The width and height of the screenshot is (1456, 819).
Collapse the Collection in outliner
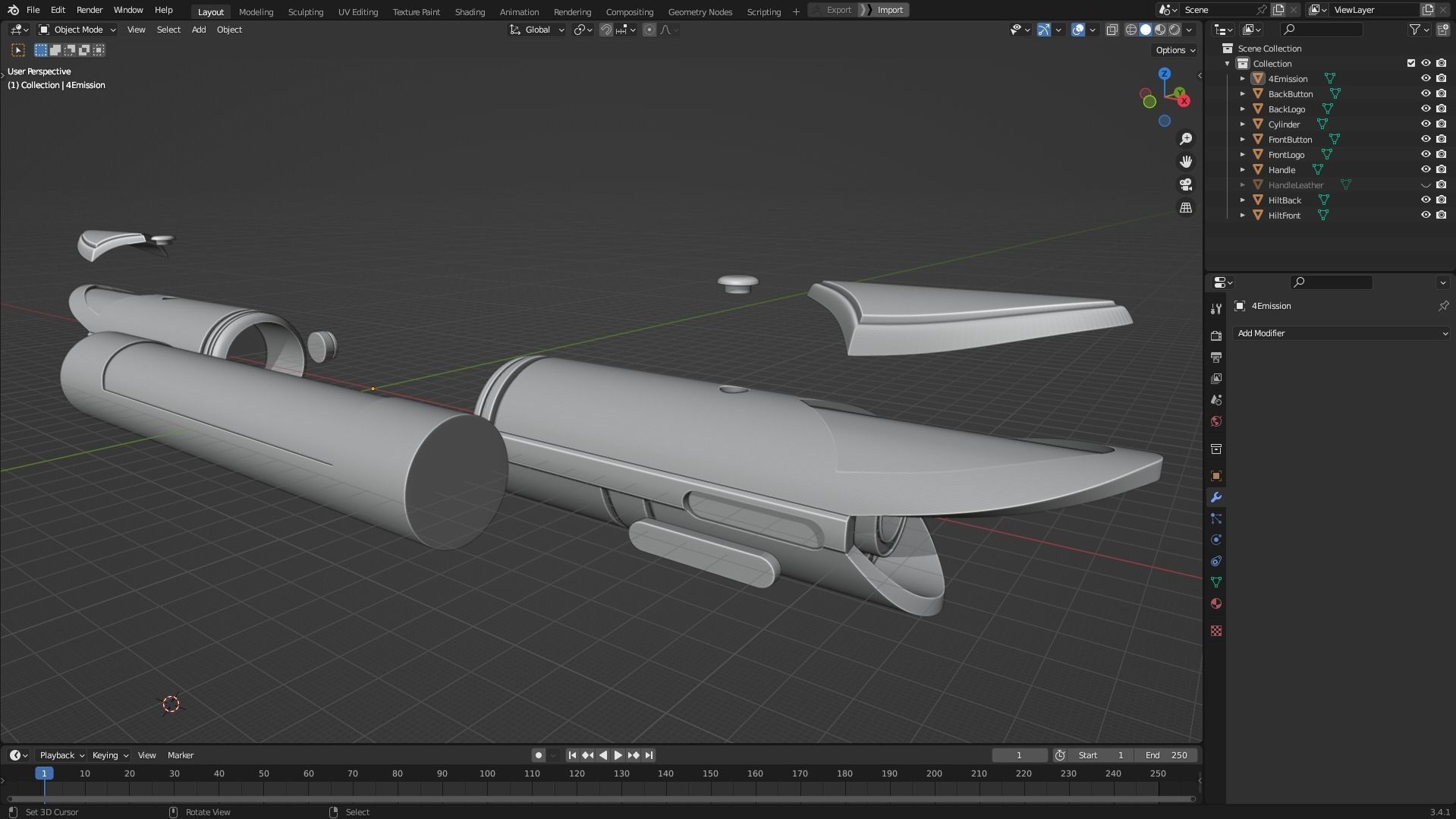tap(1228, 63)
